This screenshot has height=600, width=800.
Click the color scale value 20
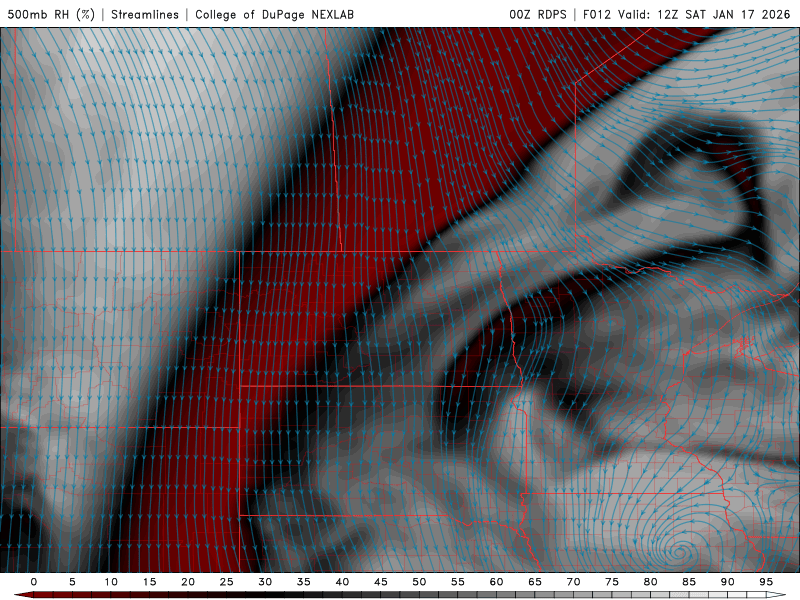pos(188,582)
